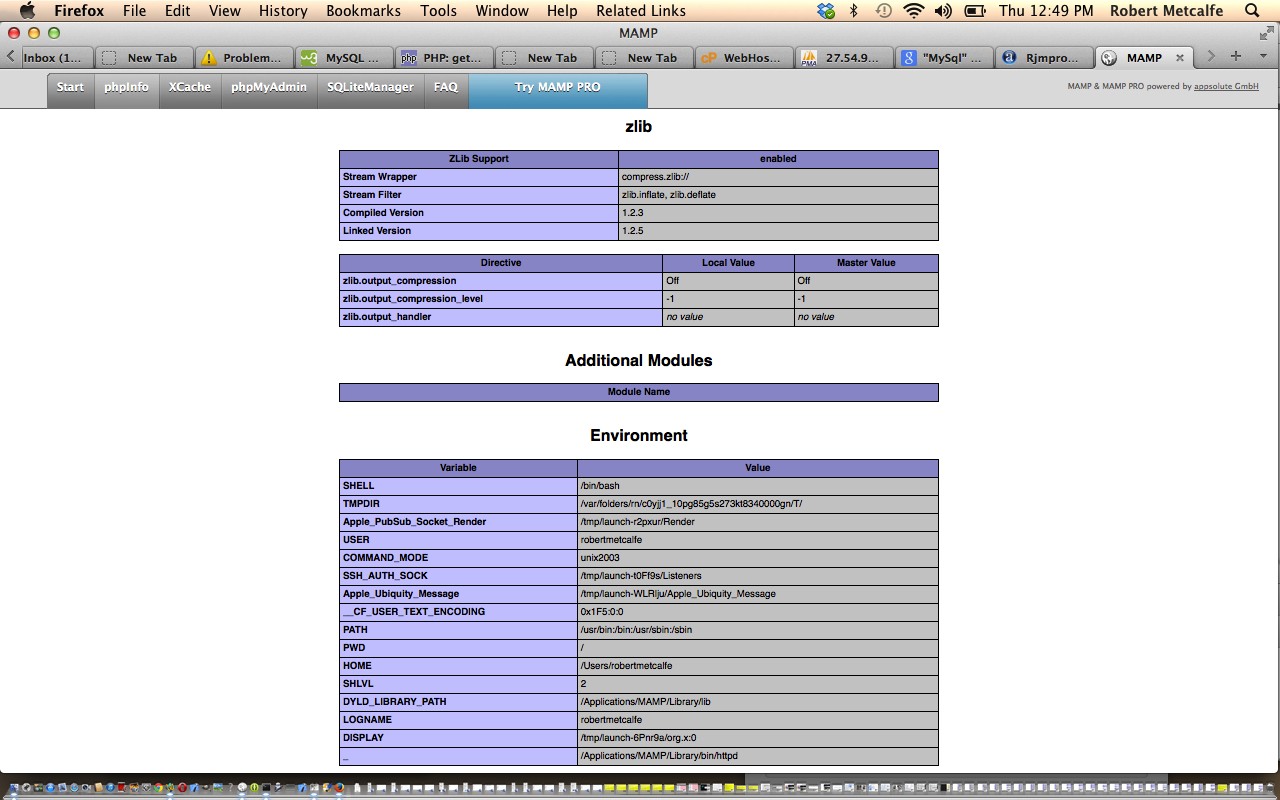Select the /usr/bin:/bin:/usr/sbin:/sbin PATH value
The width and height of the screenshot is (1280, 800).
758,630
